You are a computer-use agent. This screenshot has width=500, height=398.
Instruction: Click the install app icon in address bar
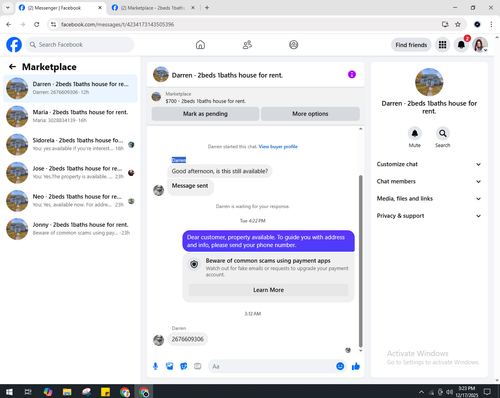coord(445,24)
